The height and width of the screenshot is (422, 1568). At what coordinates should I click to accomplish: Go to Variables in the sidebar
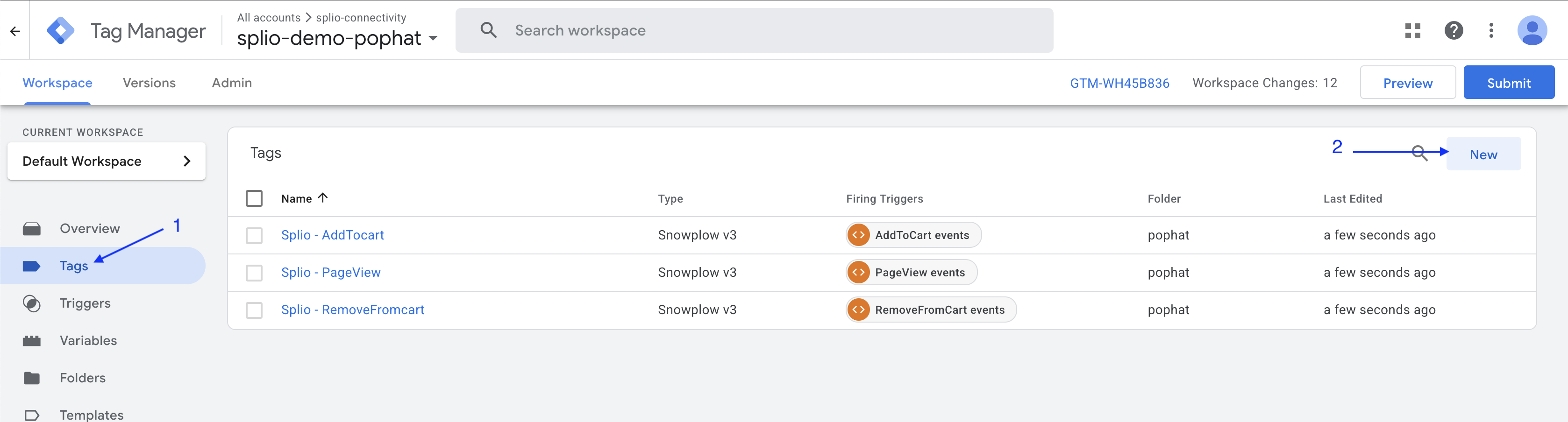coord(88,340)
